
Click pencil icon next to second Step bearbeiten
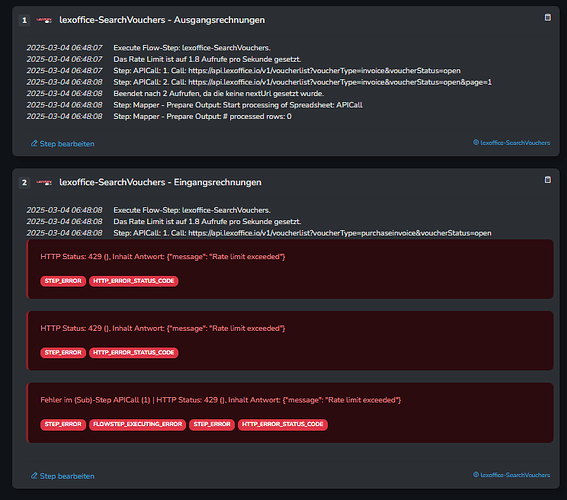pos(34,476)
